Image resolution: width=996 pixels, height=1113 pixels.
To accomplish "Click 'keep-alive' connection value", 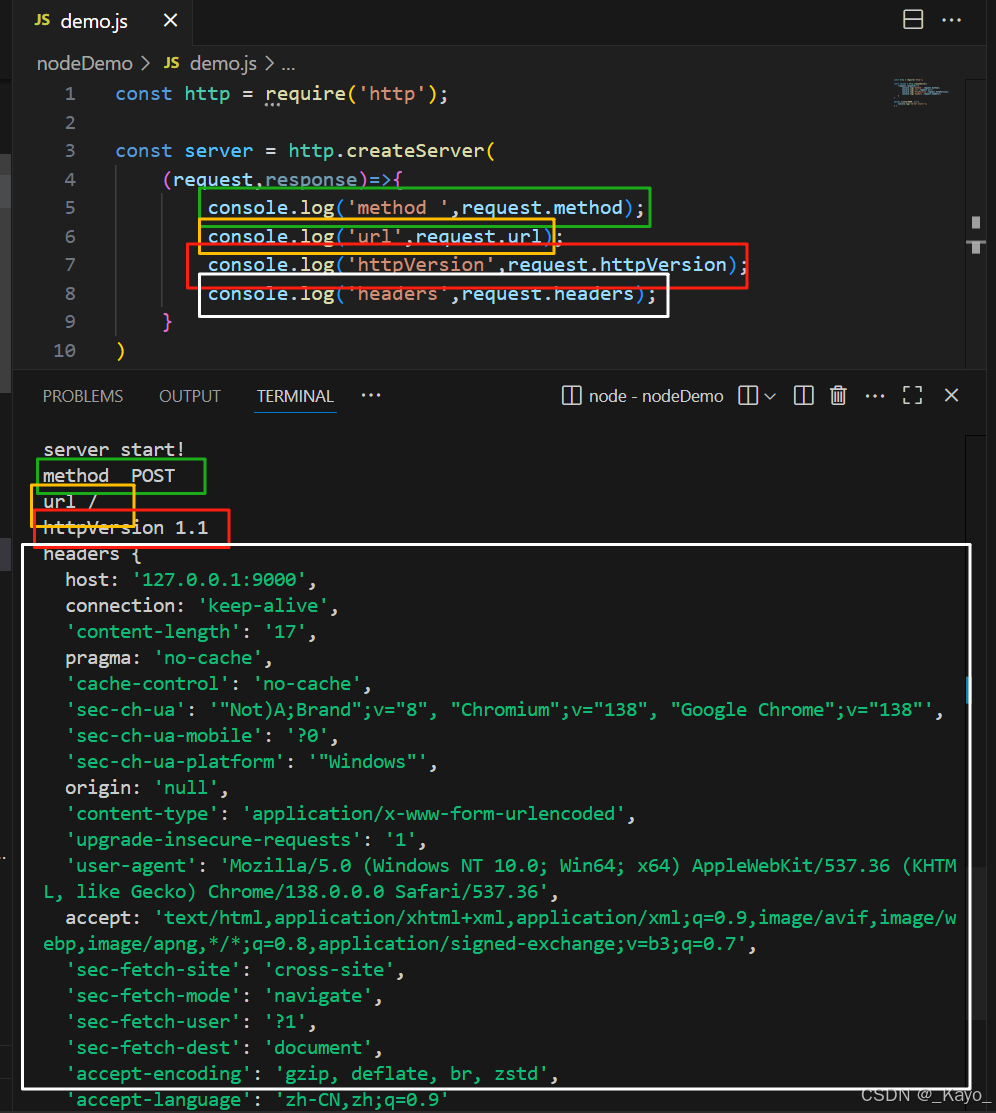I will [263, 605].
